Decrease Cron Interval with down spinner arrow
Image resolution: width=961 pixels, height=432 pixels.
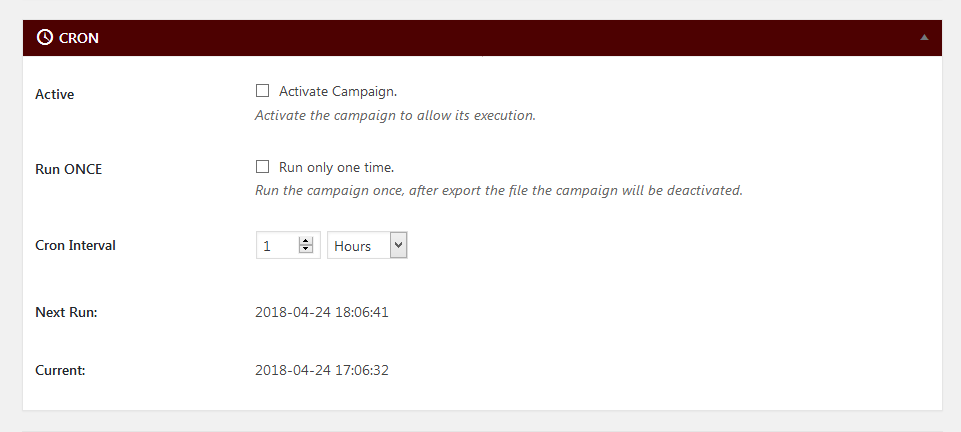[x=306, y=249]
